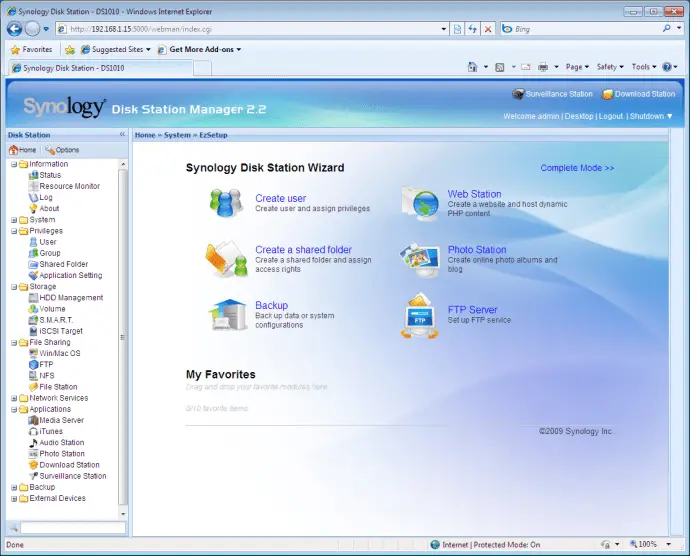This screenshot has width=690, height=556.
Task: Expand the System tree node
Action: (14, 220)
